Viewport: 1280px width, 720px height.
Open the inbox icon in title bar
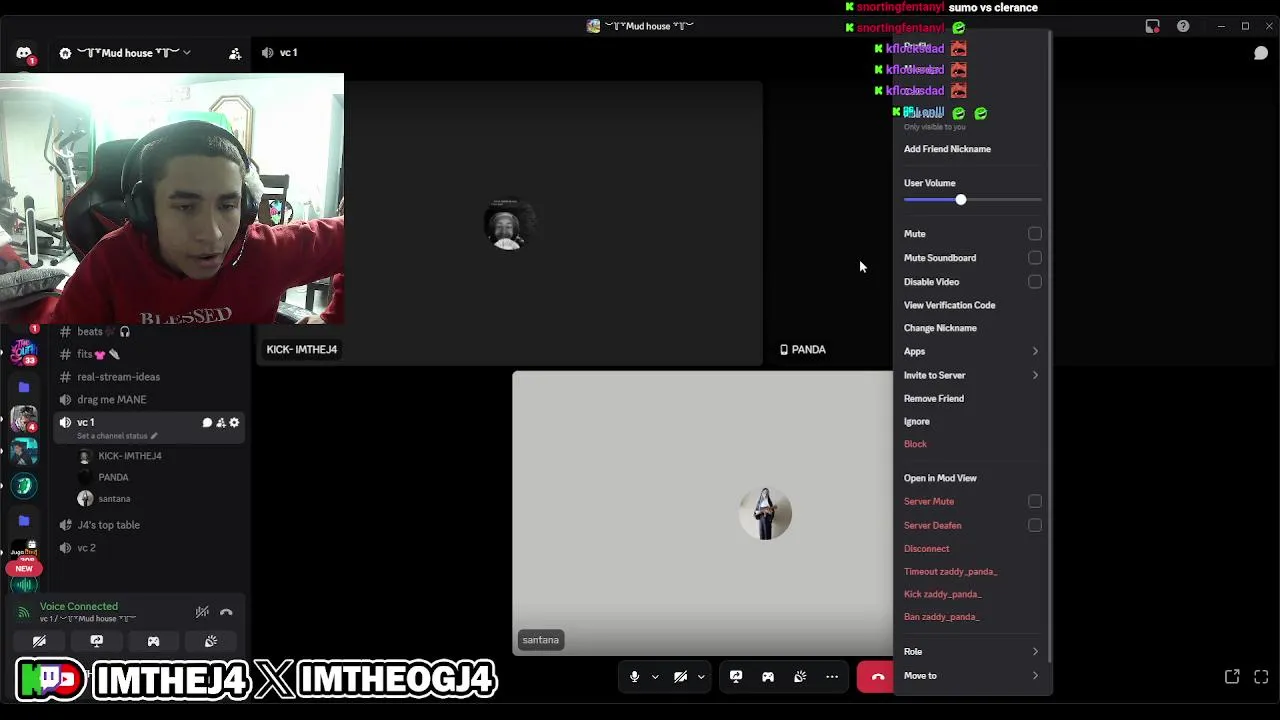pyautogui.click(x=1152, y=26)
